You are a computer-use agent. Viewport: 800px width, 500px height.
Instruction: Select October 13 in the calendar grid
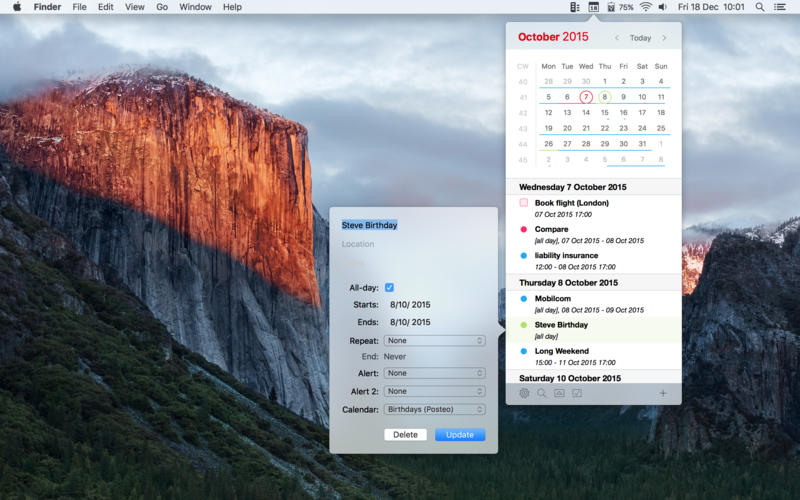(567, 113)
